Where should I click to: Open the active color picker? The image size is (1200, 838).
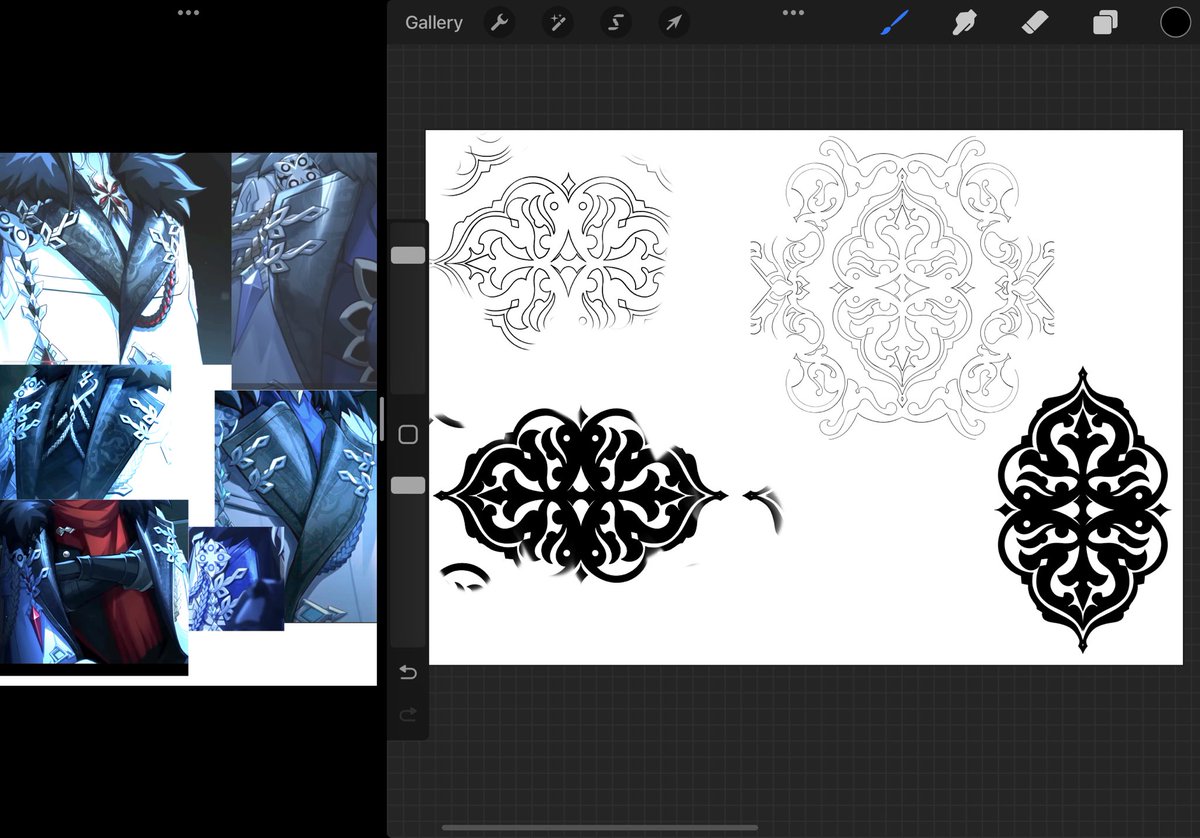(1175, 22)
